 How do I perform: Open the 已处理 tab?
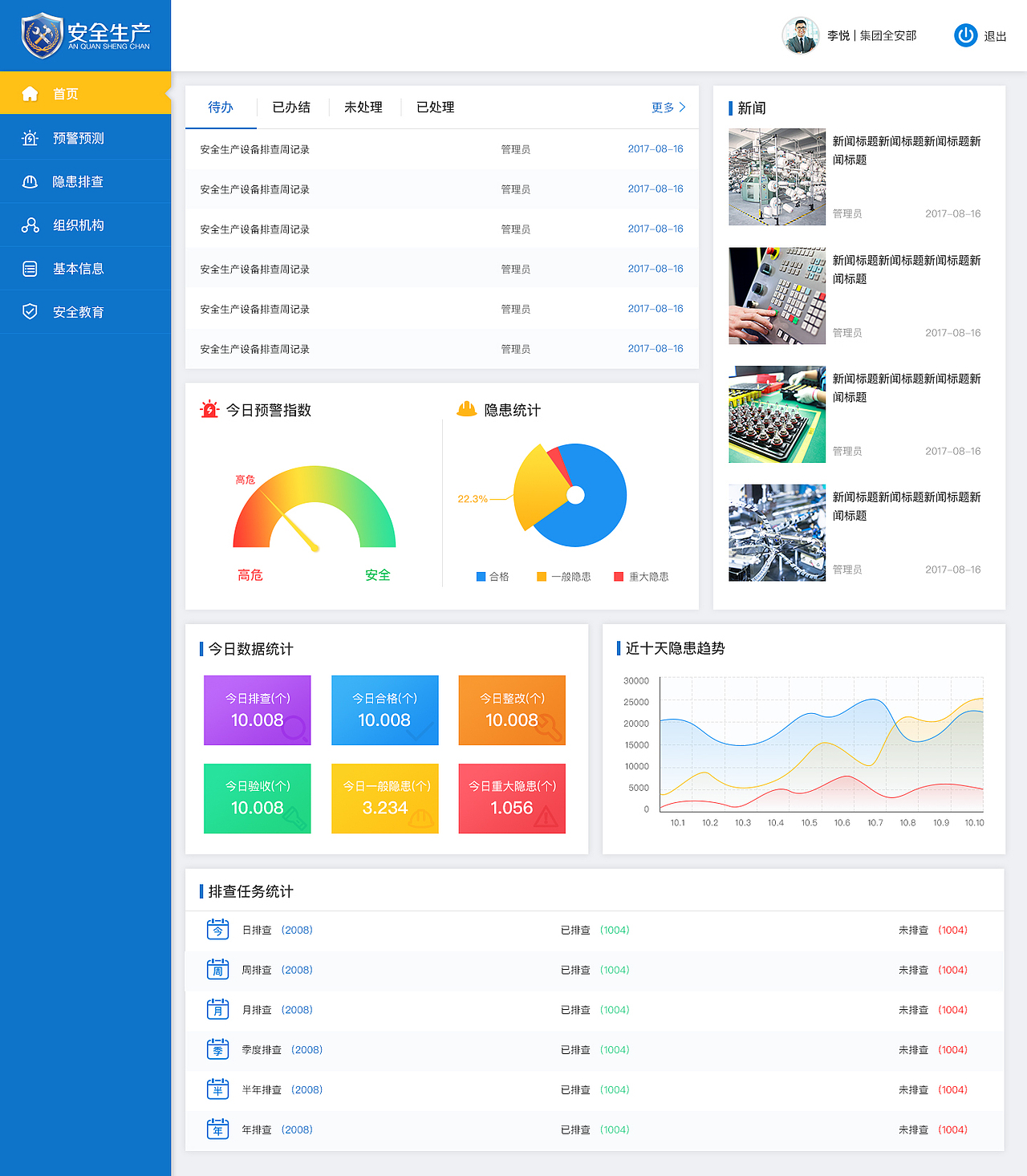(x=436, y=107)
